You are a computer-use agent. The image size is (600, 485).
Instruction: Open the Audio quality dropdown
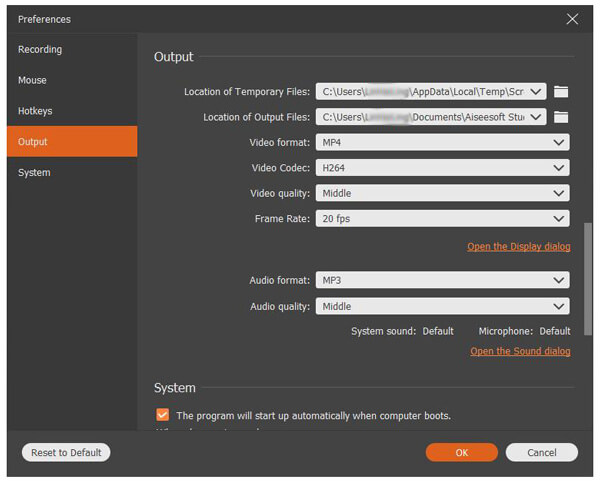click(x=442, y=306)
